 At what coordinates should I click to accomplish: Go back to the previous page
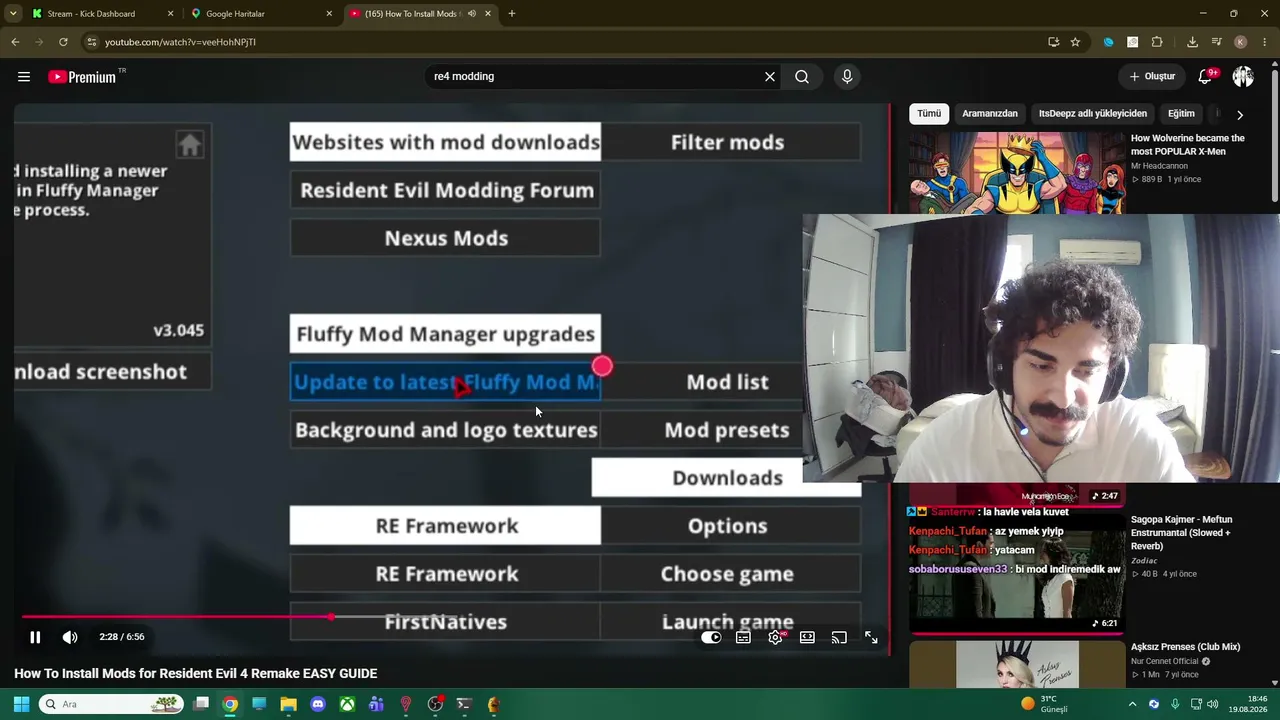point(15,42)
